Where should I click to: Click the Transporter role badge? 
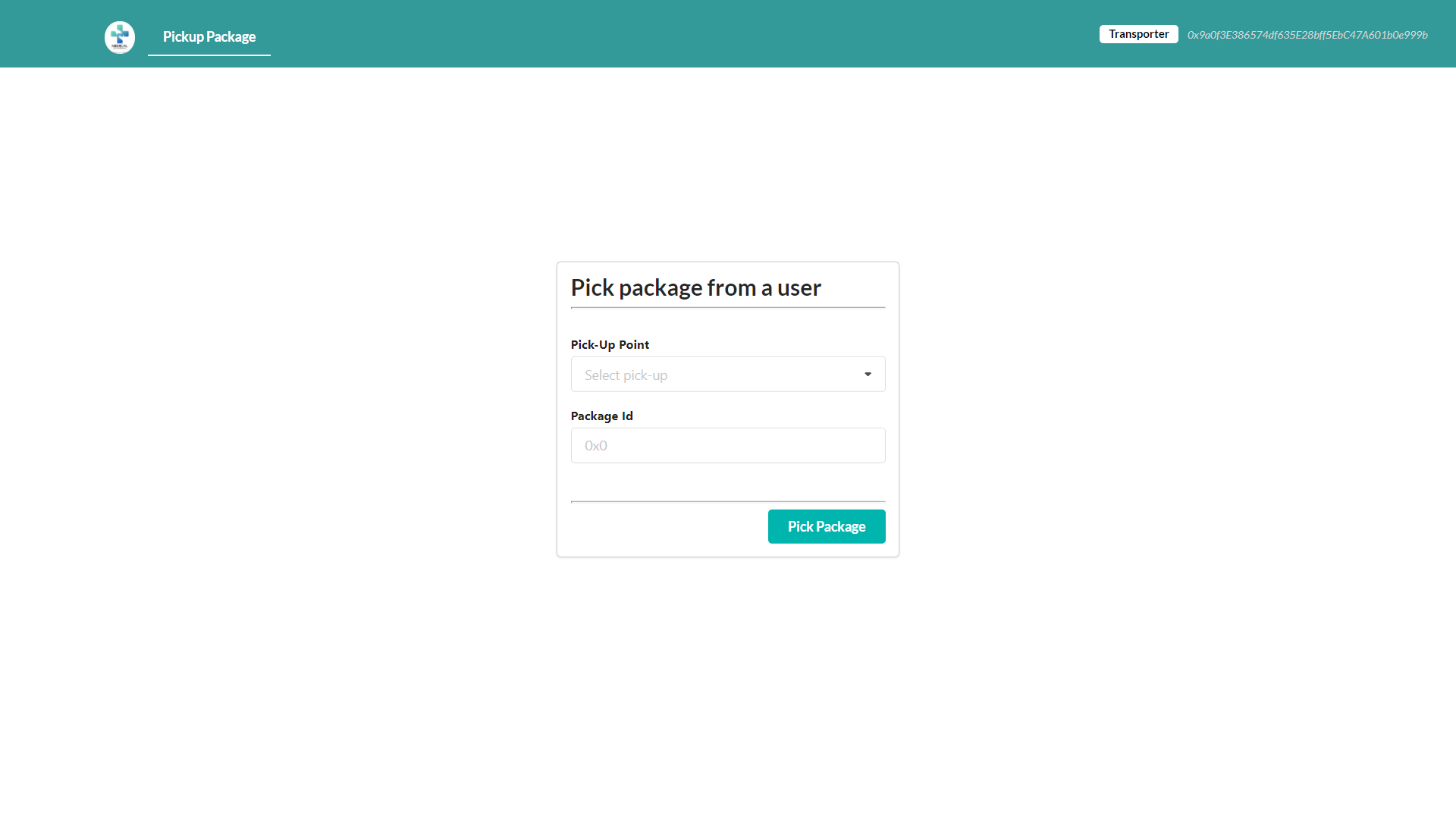tap(1138, 34)
